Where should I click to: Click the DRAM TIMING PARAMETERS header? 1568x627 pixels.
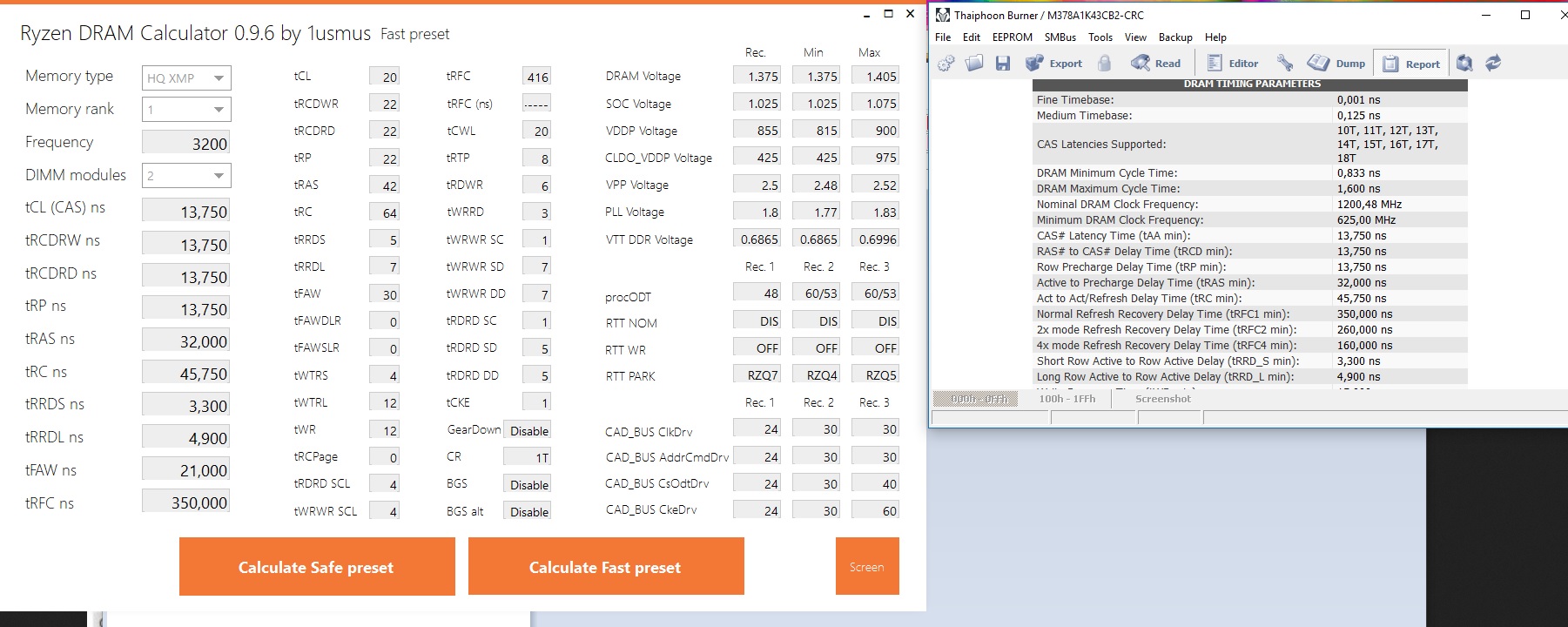pos(1251,84)
